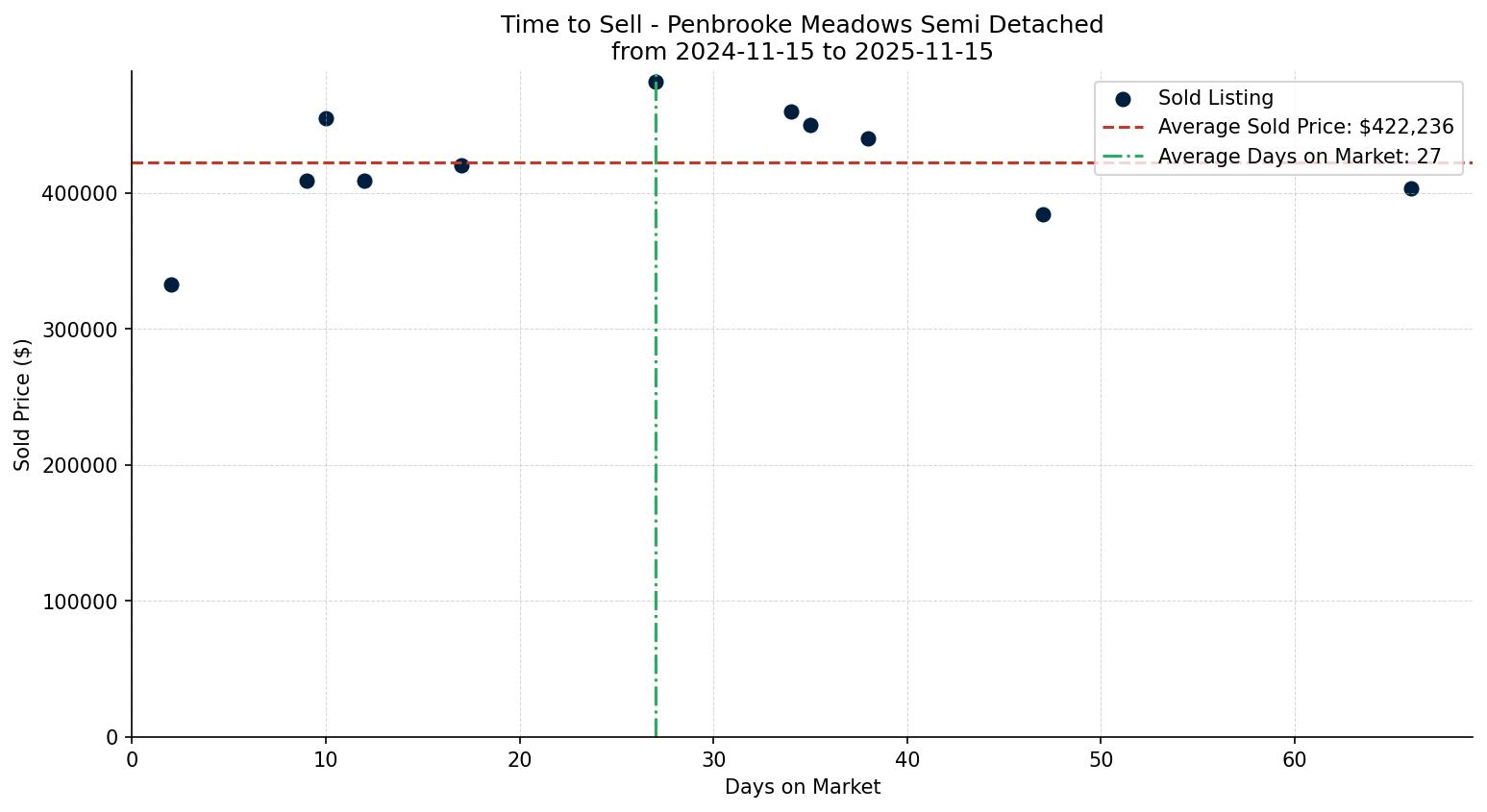Screen dimensions: 1487x812
Task: Click the data point at 2 days on market
Action: (171, 284)
